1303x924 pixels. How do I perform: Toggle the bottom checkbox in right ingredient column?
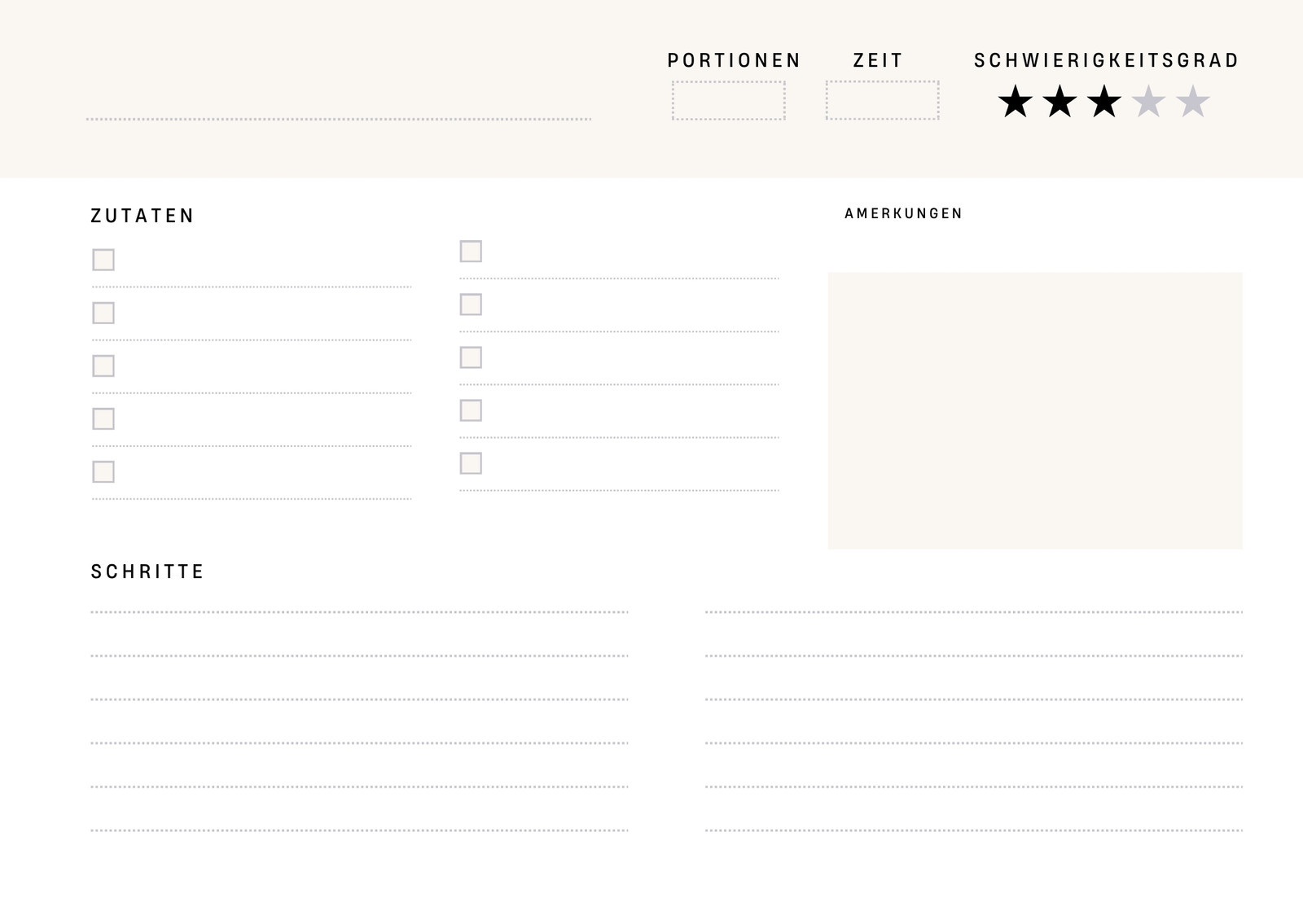tap(471, 463)
